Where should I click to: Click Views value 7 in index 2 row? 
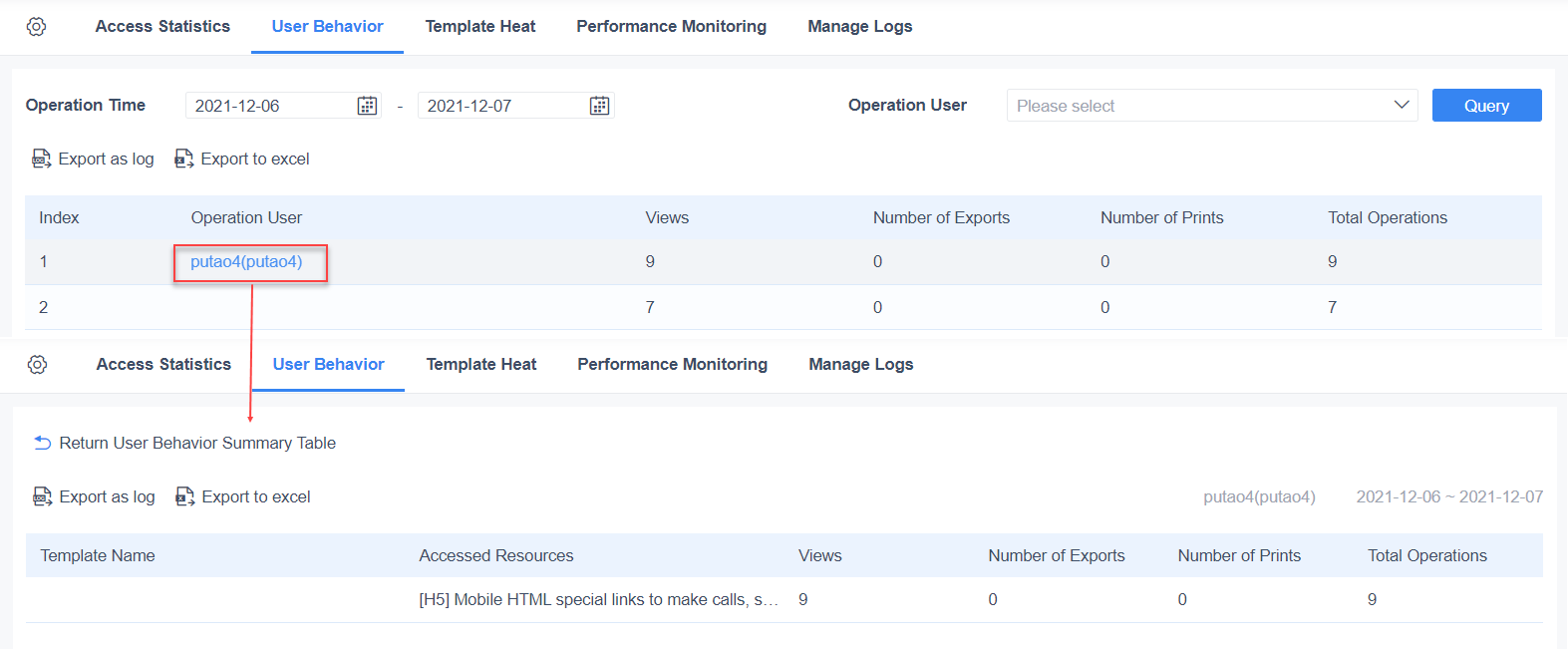click(650, 308)
